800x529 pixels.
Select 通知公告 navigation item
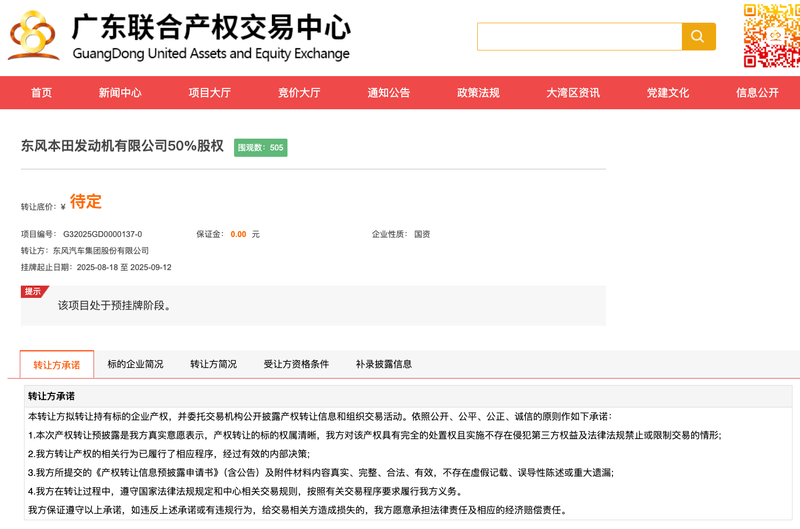[x=389, y=93]
